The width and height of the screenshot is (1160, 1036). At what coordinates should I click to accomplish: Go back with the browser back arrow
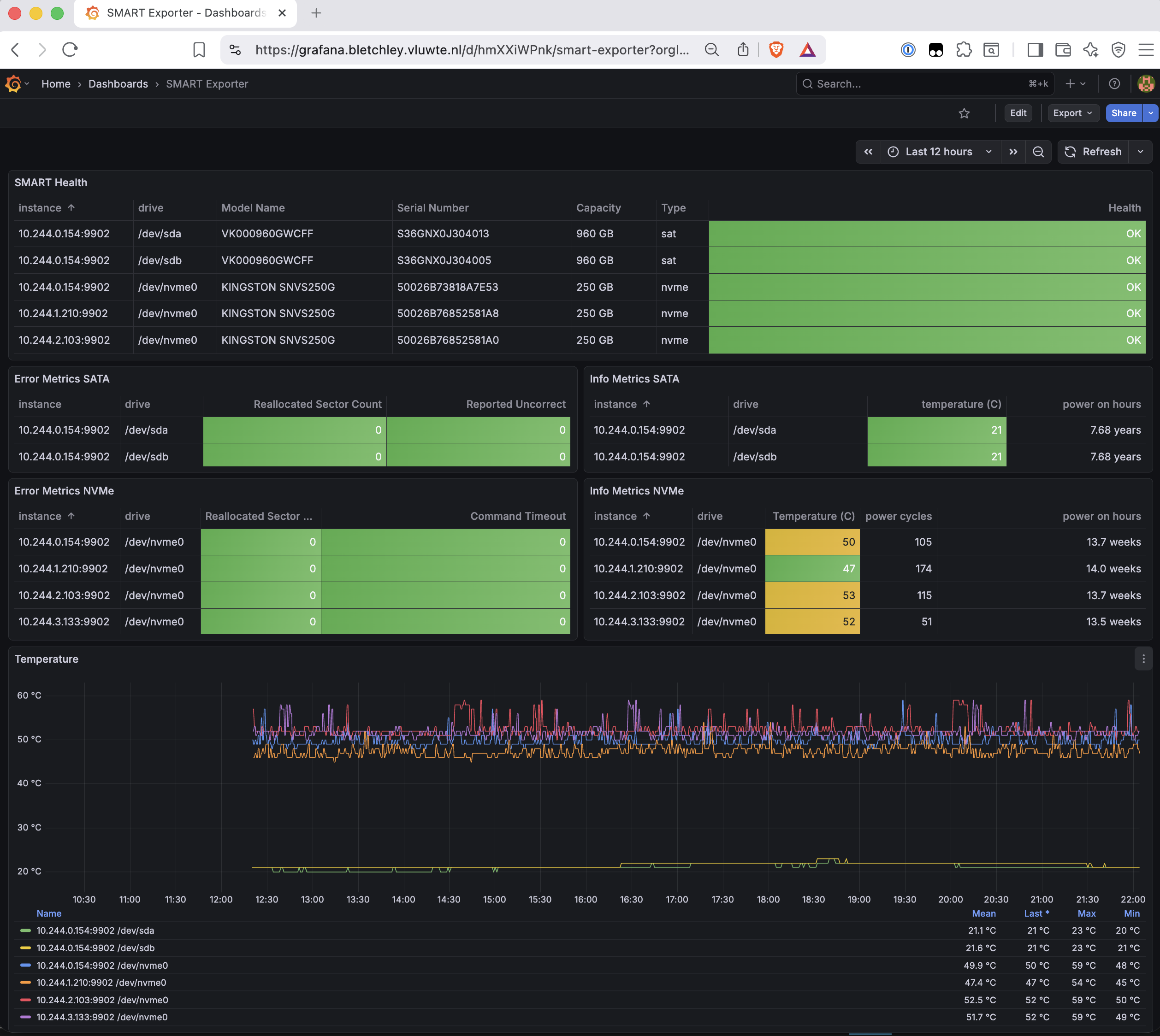click(x=15, y=49)
